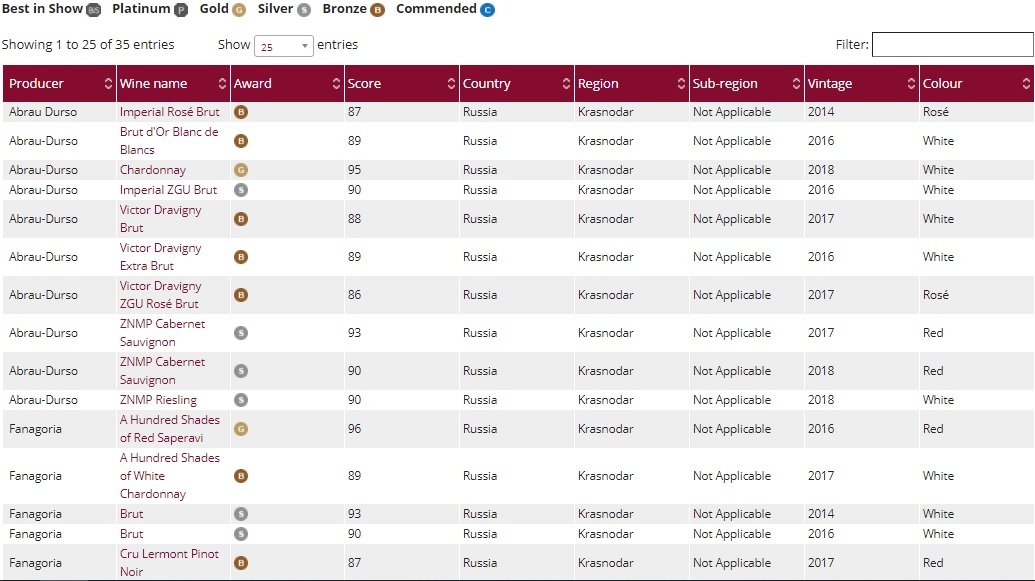Viewport: 1035px width, 581px height.
Task: Click the Bronze legend badge icon
Action: pyautogui.click(x=377, y=10)
